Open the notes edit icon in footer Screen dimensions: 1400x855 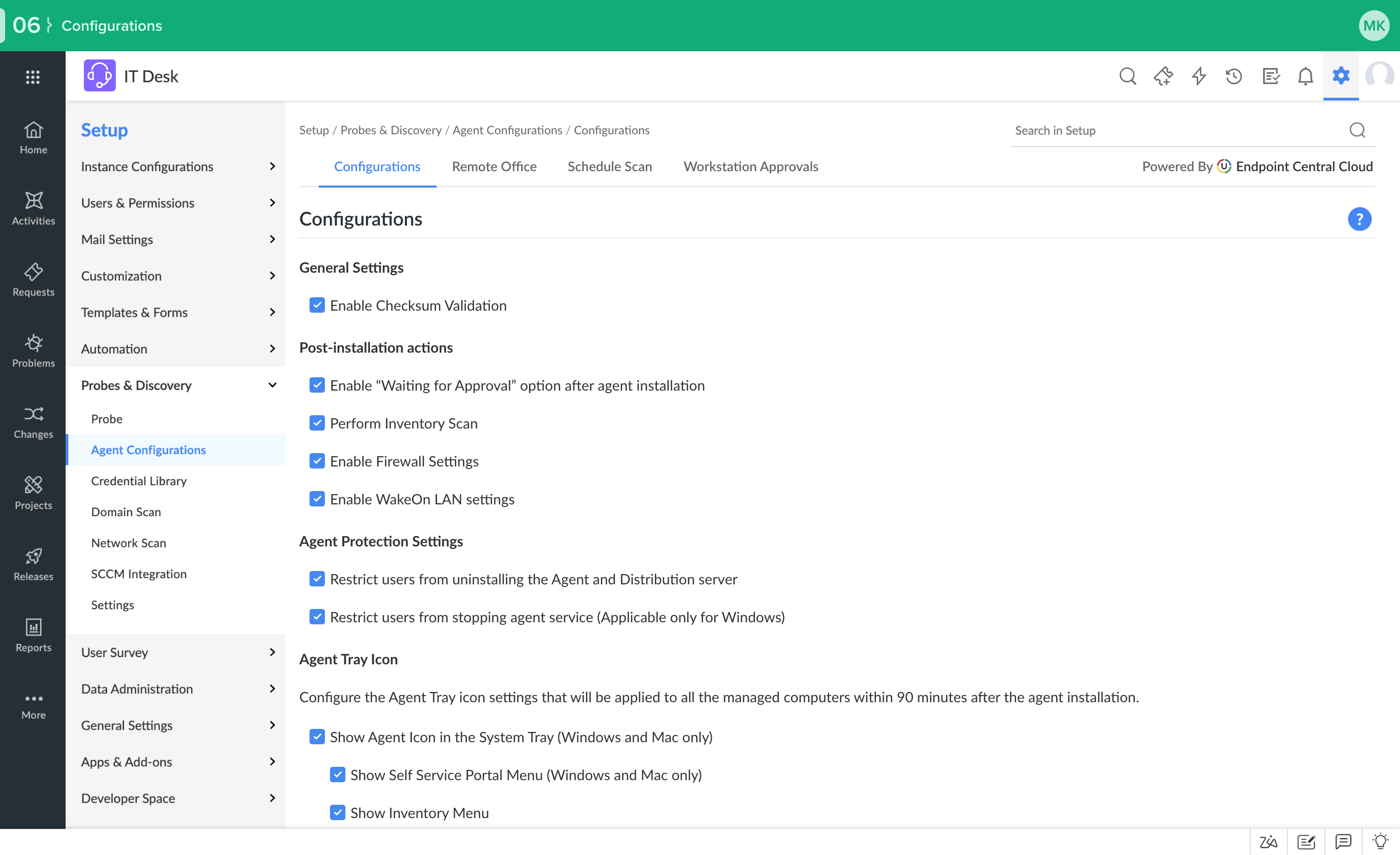pyautogui.click(x=1306, y=842)
